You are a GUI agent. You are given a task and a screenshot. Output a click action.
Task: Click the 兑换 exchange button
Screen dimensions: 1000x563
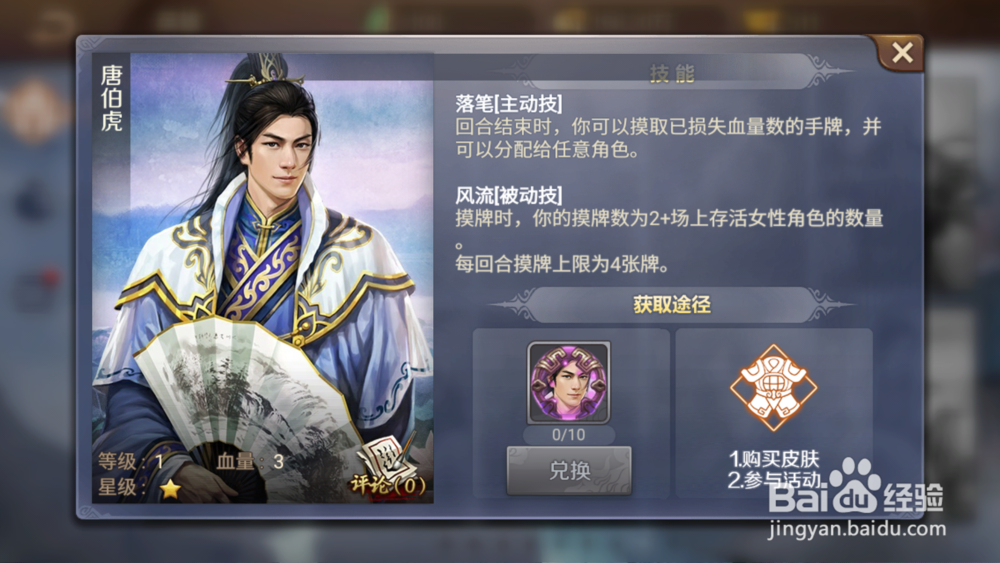tap(569, 471)
